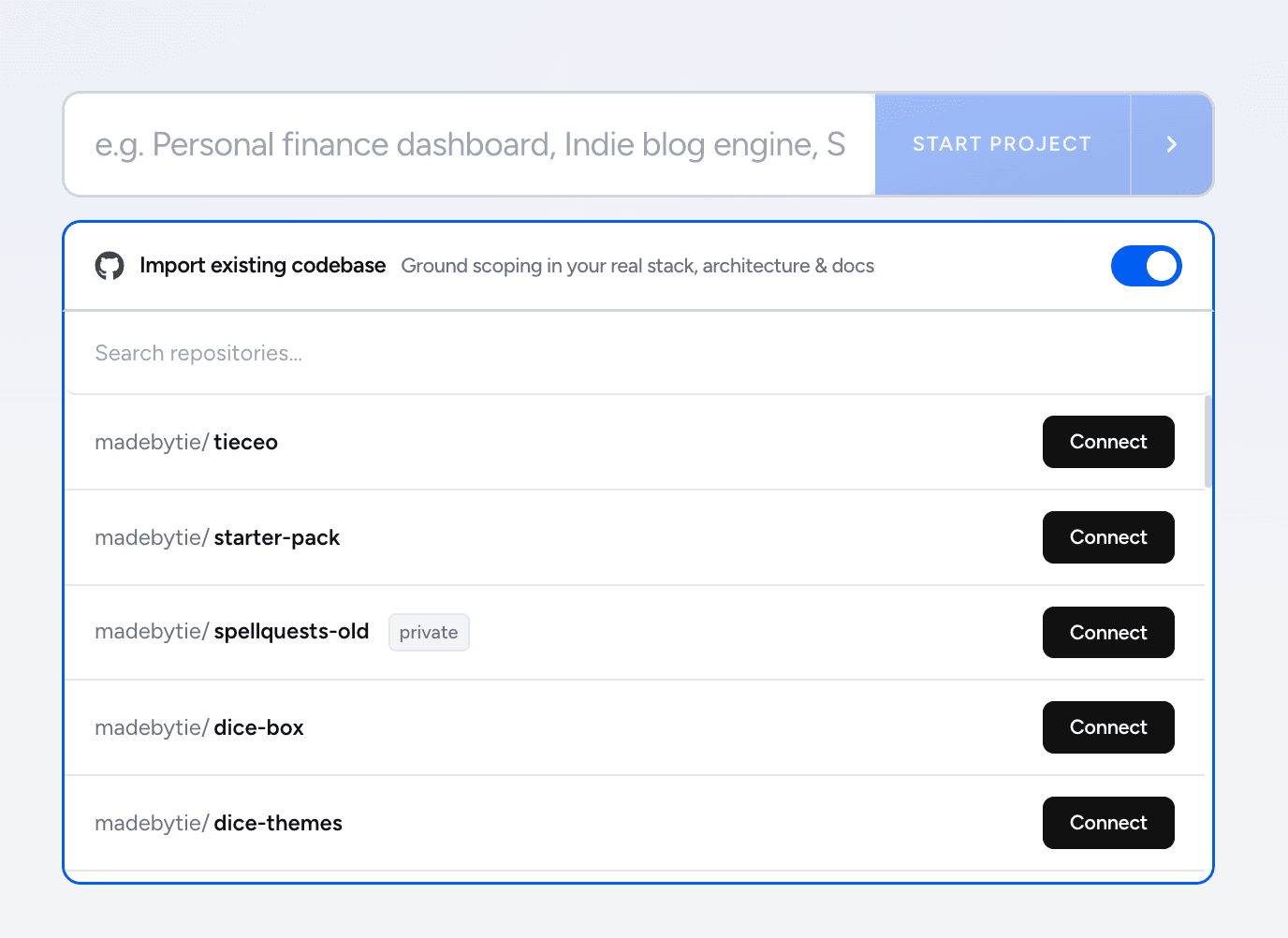
Task: Connect the dice-themes repository
Action: (1108, 823)
